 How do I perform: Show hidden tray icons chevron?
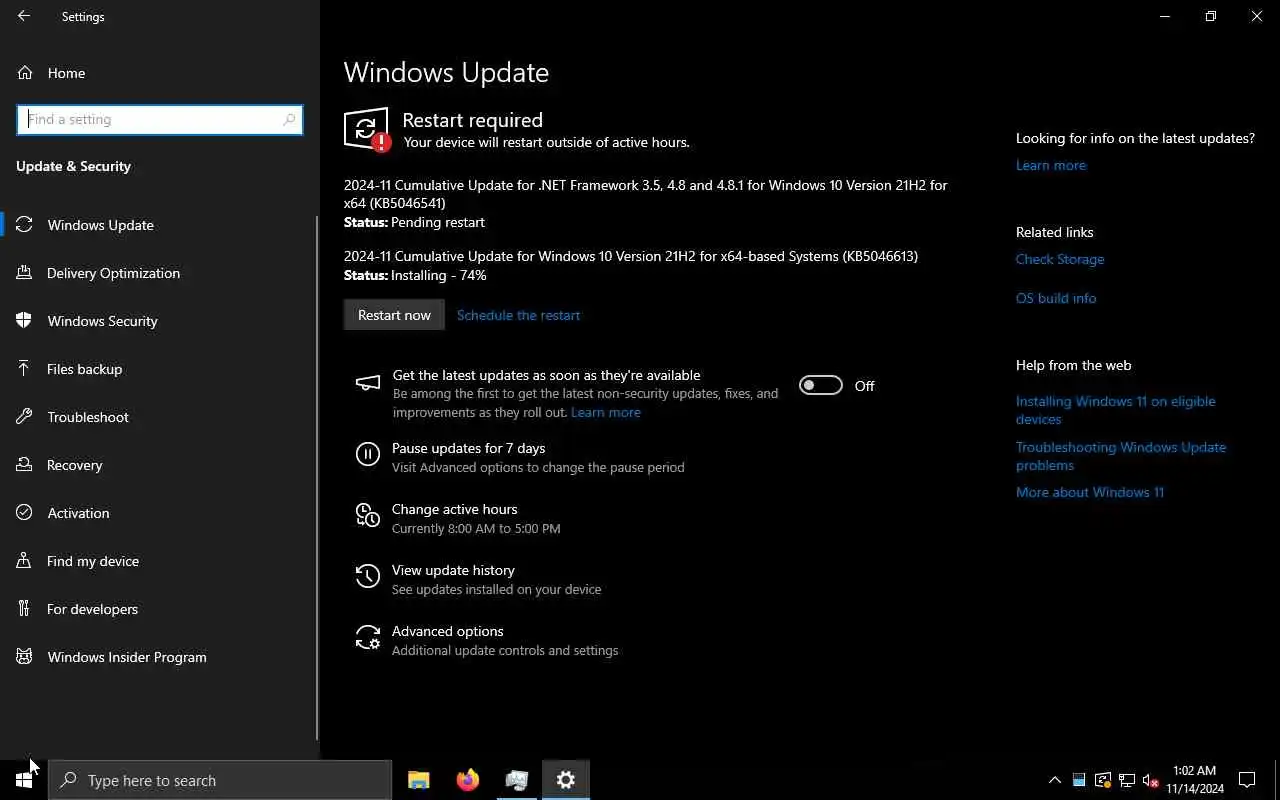click(x=1054, y=780)
